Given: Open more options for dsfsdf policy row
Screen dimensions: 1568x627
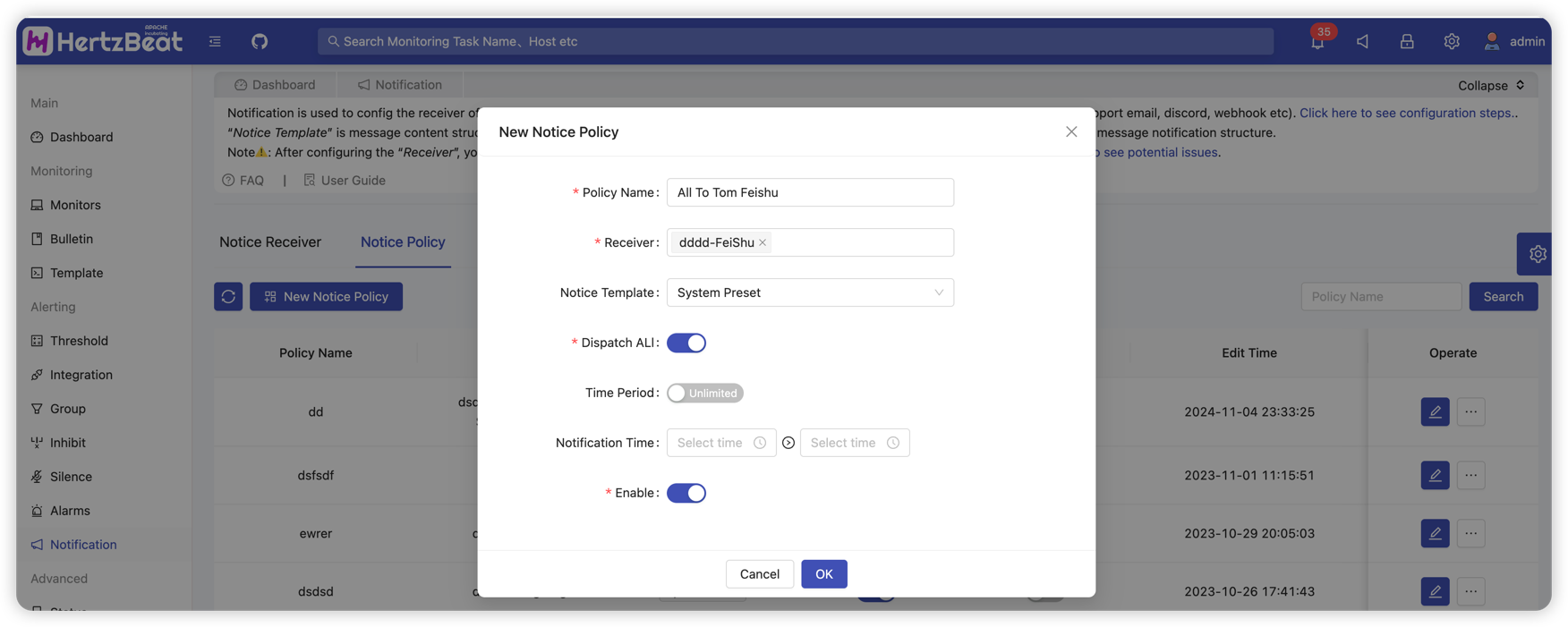Looking at the screenshot, I should coord(1470,475).
